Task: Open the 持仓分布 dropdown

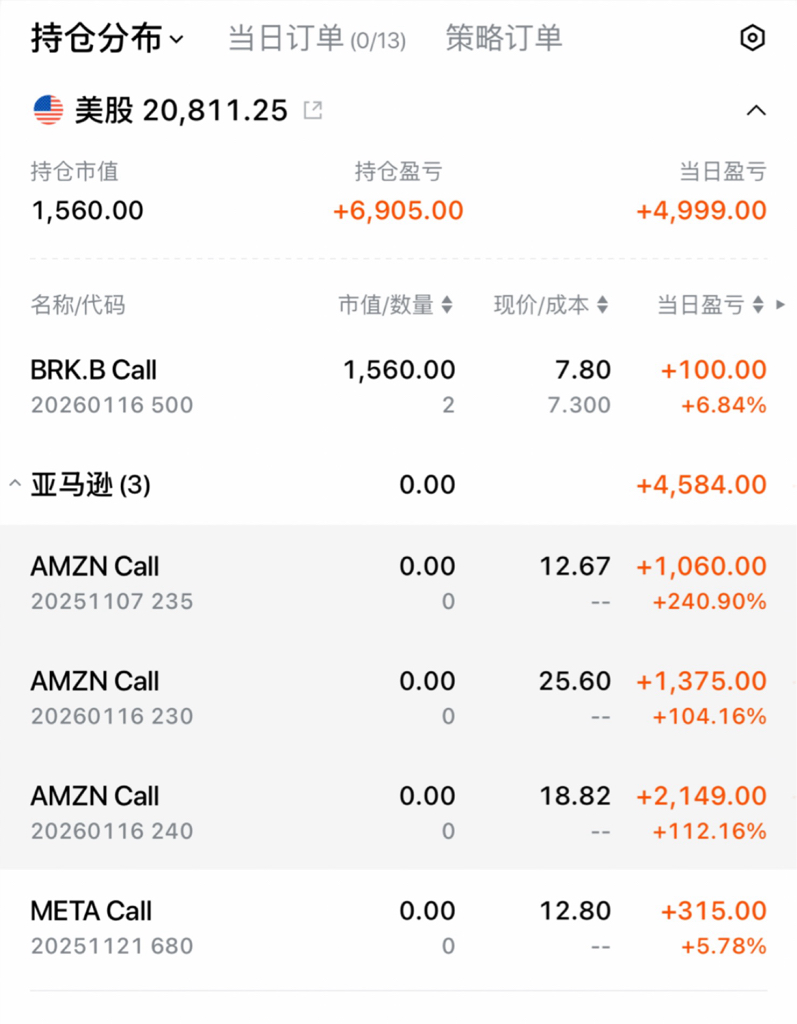Action: coord(108,38)
